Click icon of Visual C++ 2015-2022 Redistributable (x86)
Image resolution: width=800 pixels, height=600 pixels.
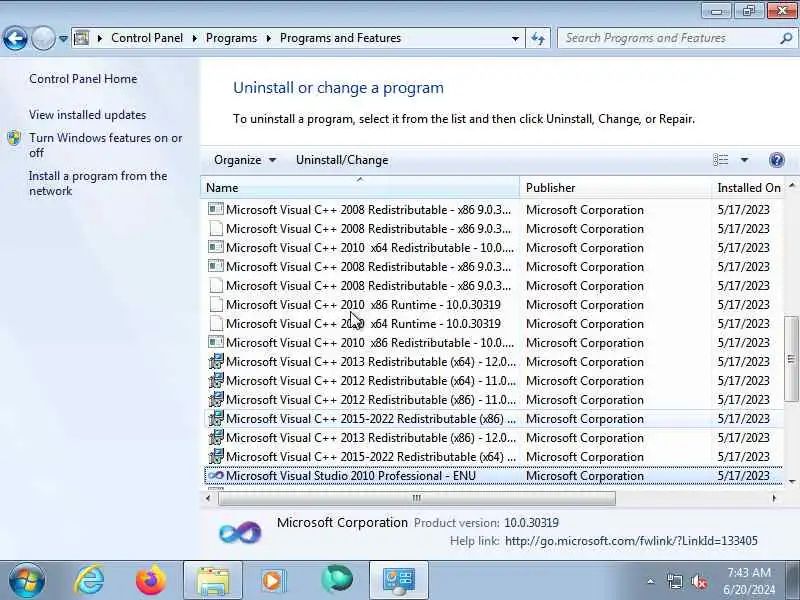[x=216, y=418]
